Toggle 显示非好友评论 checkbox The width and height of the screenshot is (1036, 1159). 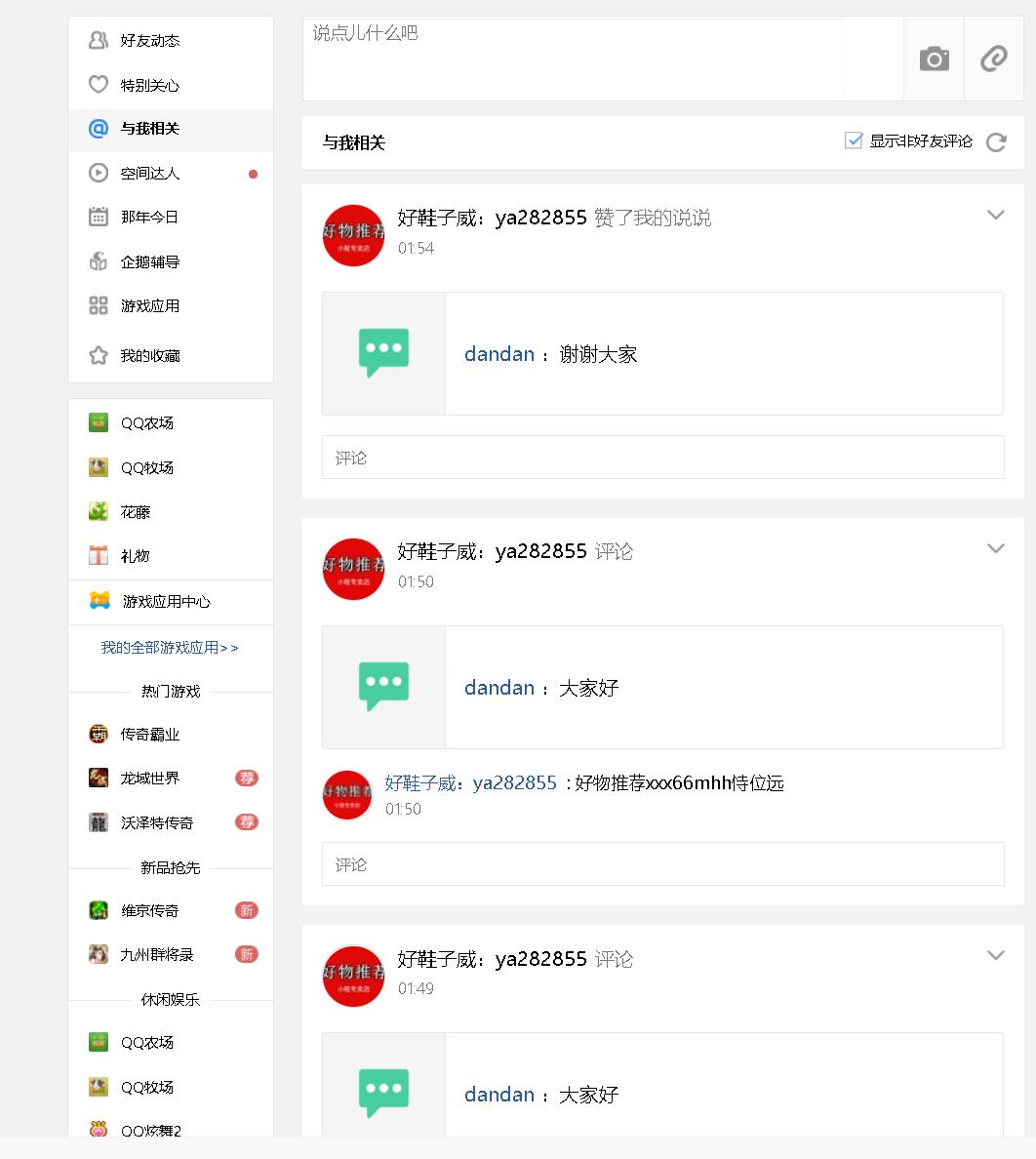click(x=854, y=140)
